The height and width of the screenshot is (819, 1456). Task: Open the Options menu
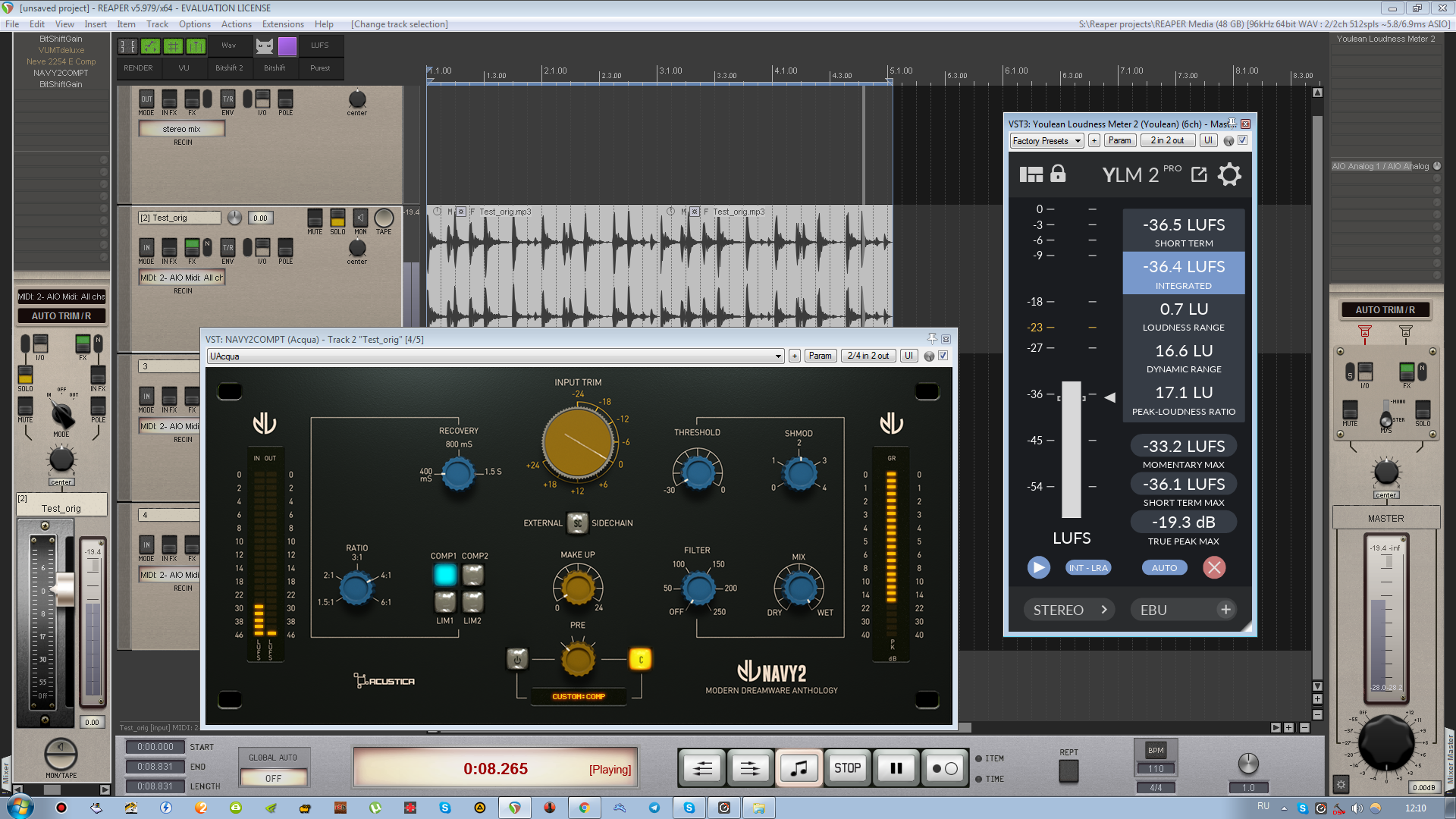(195, 24)
